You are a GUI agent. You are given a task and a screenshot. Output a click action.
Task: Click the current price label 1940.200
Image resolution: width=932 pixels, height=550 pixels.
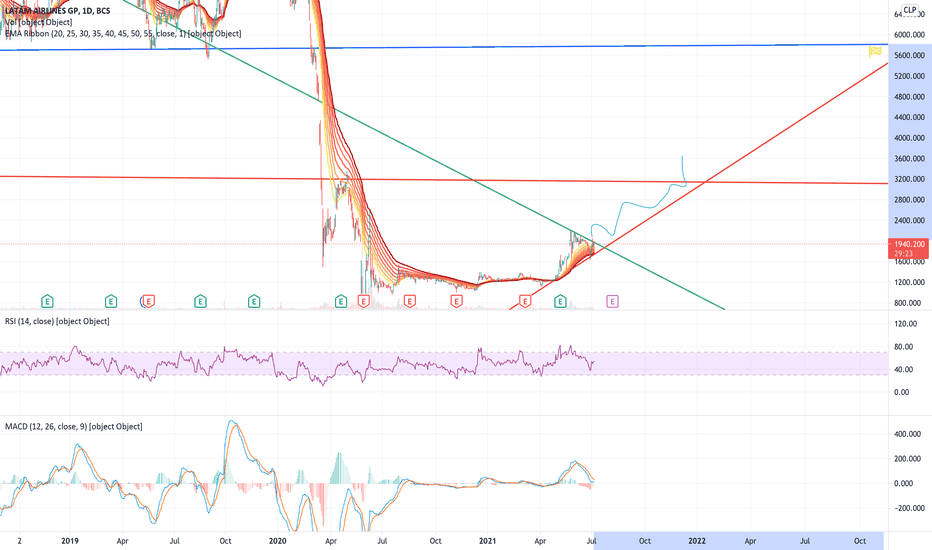(909, 244)
